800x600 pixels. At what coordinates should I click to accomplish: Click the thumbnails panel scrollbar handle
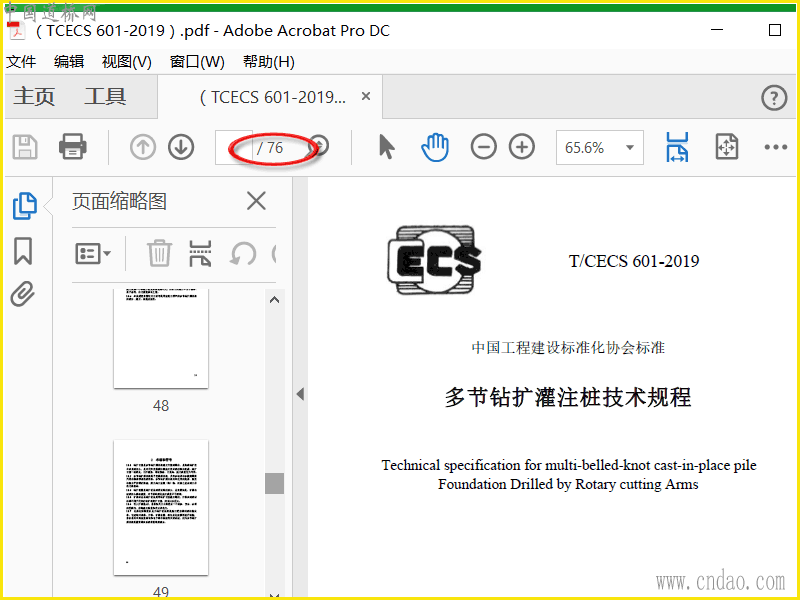[x=274, y=483]
